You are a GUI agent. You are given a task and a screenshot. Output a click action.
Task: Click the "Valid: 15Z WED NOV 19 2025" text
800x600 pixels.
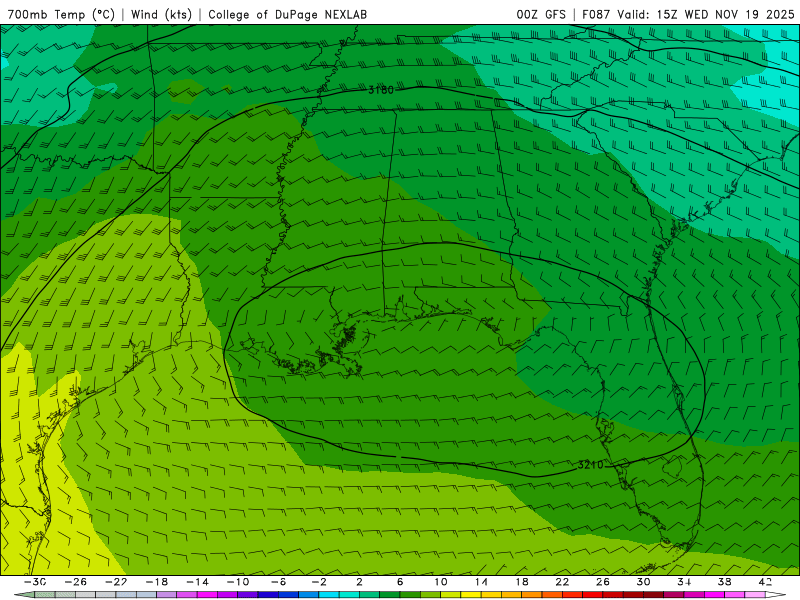pyautogui.click(x=706, y=14)
